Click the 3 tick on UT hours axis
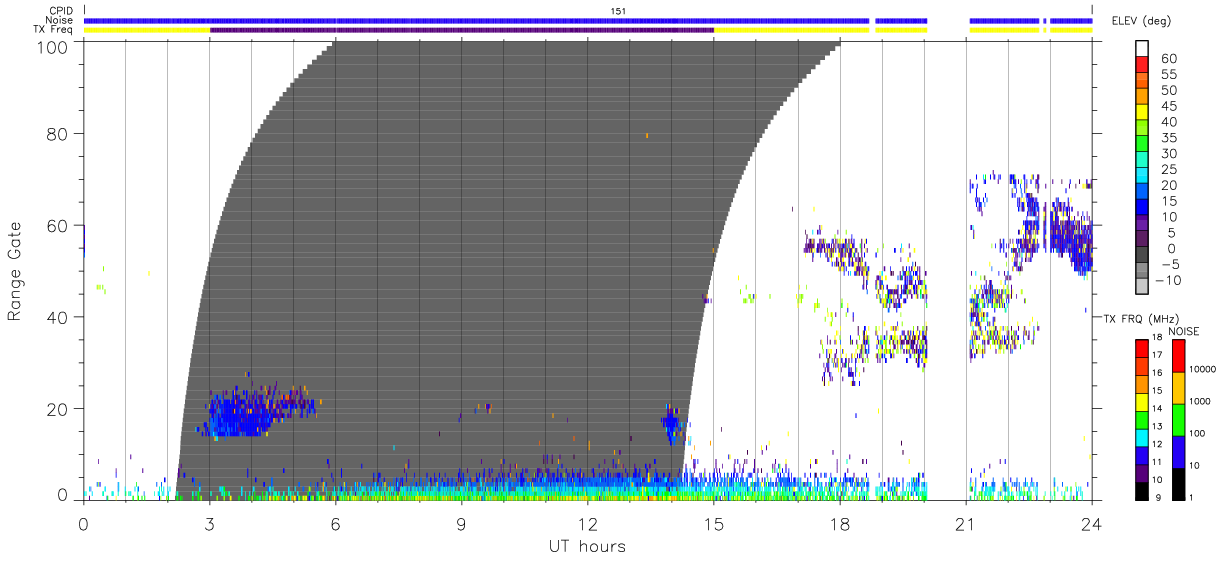 (209, 523)
